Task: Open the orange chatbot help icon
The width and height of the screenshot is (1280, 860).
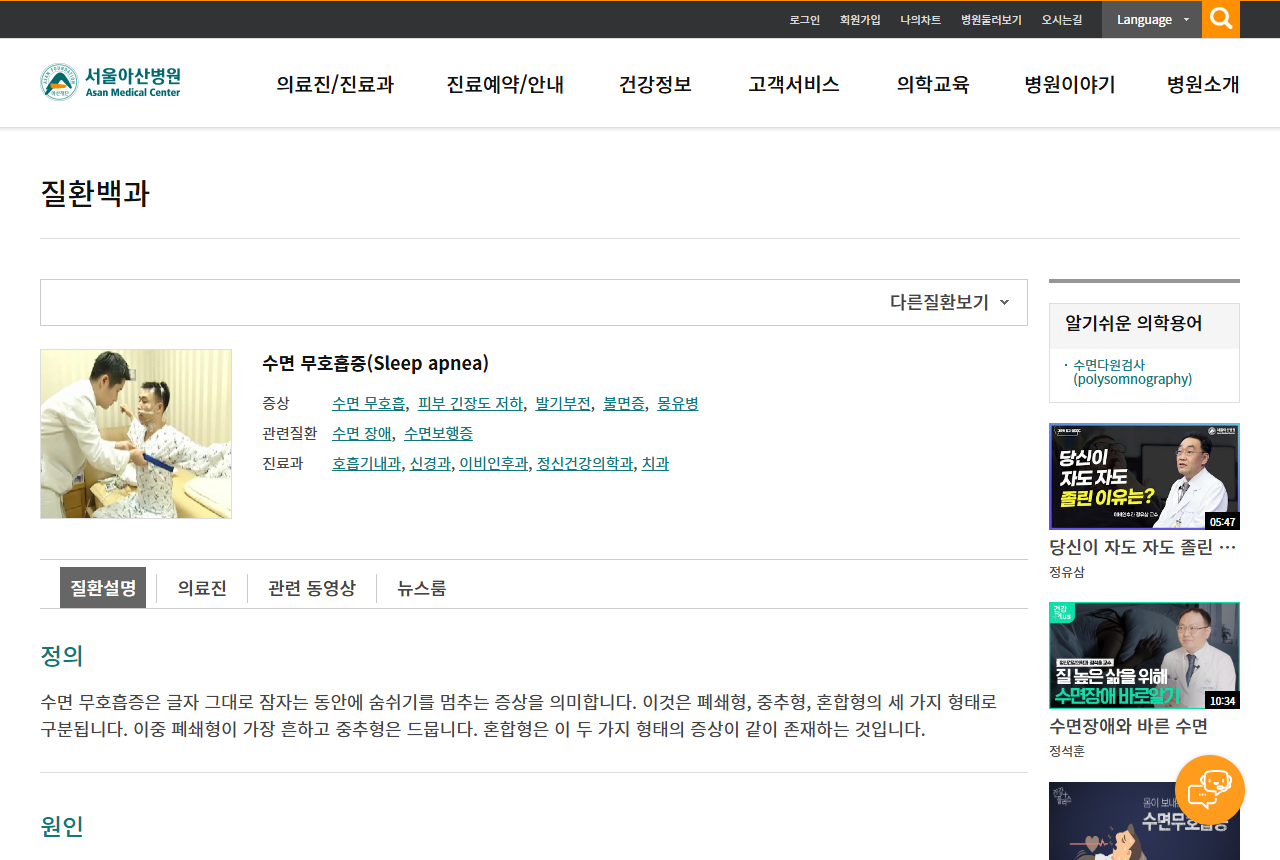Action: point(1210,790)
